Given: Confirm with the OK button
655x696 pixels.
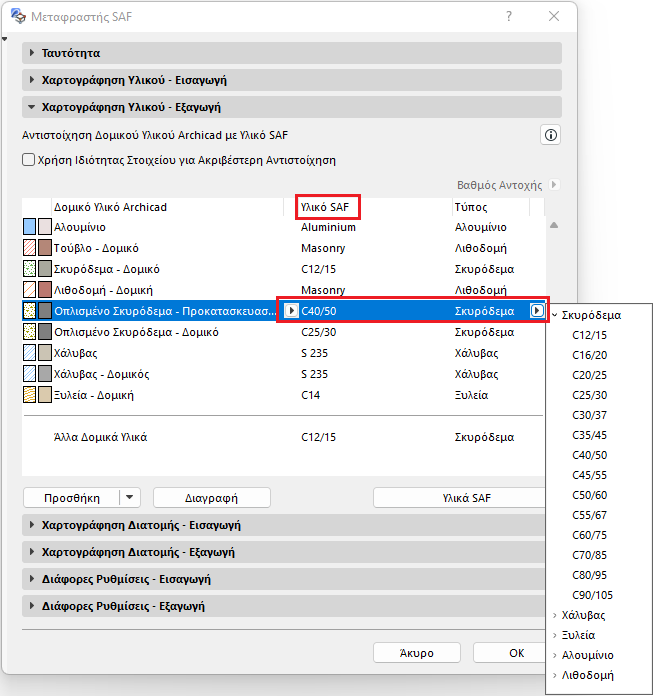Looking at the screenshot, I should click(509, 653).
